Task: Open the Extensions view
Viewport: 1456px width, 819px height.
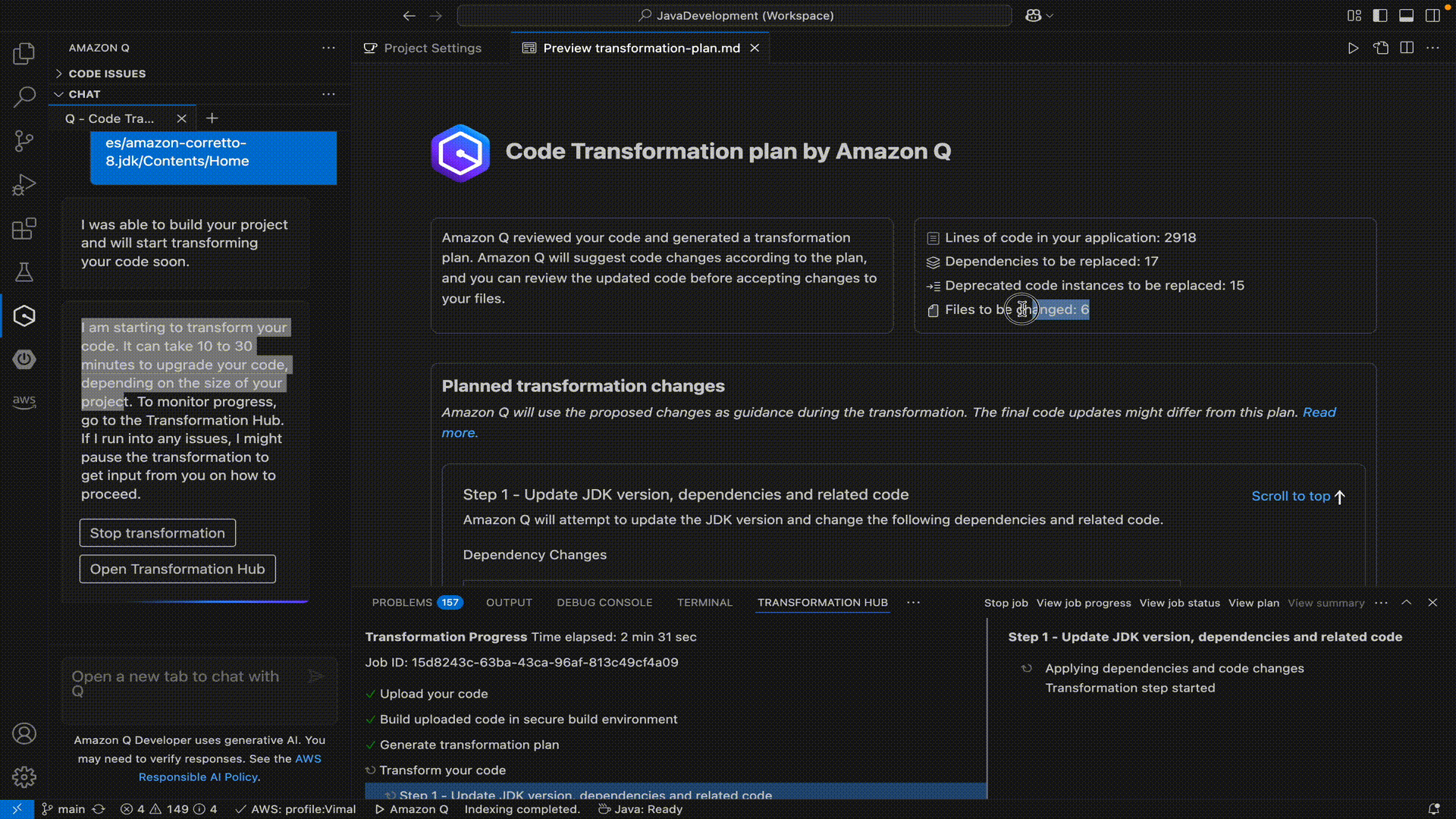Action: click(x=24, y=228)
